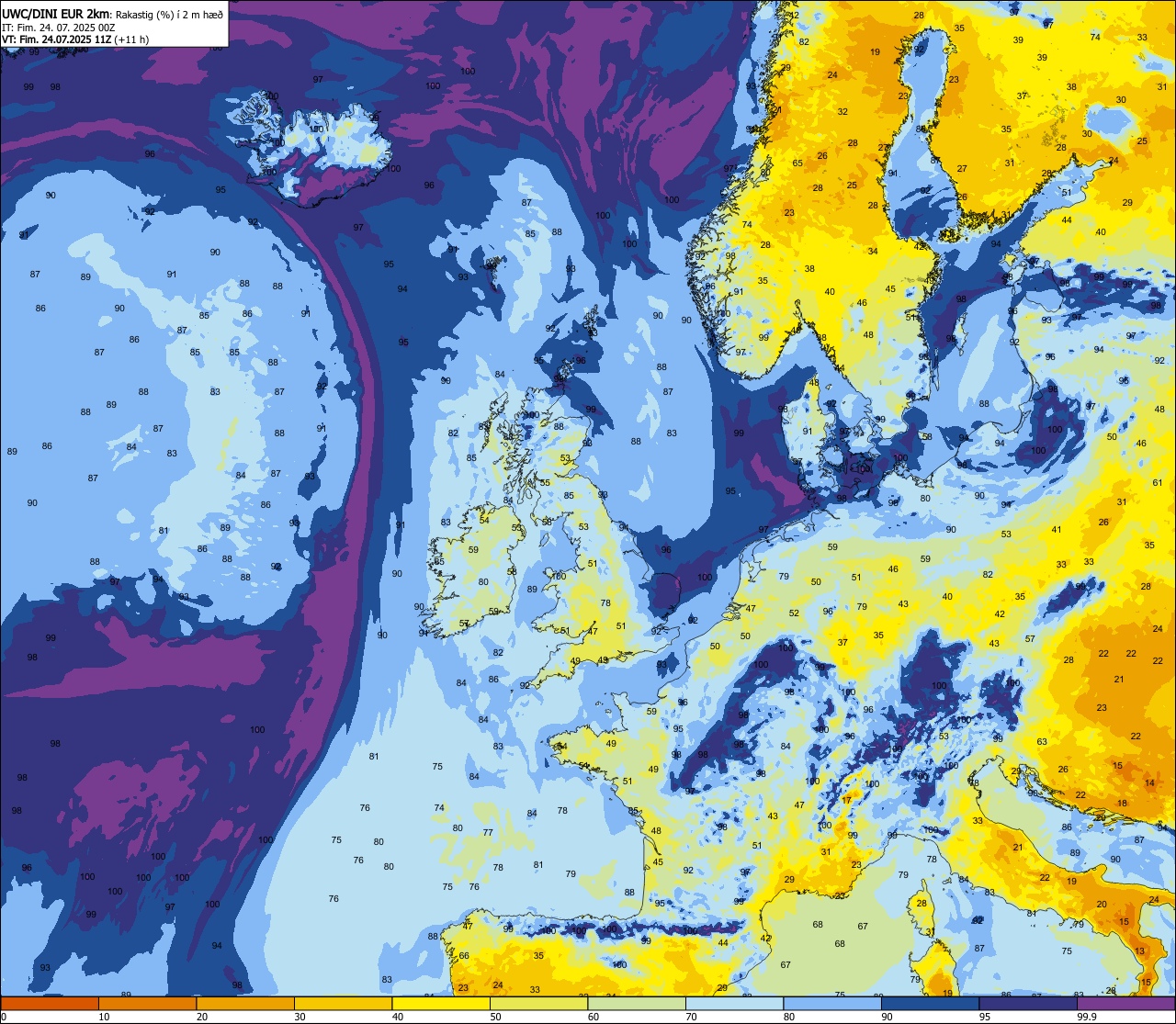Select the dark blue 90–95% legend swatch

point(930,1003)
